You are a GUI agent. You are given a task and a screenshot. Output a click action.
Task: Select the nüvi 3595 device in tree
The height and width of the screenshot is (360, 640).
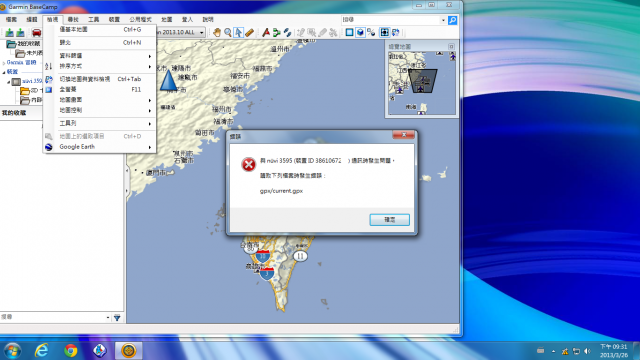(27, 81)
